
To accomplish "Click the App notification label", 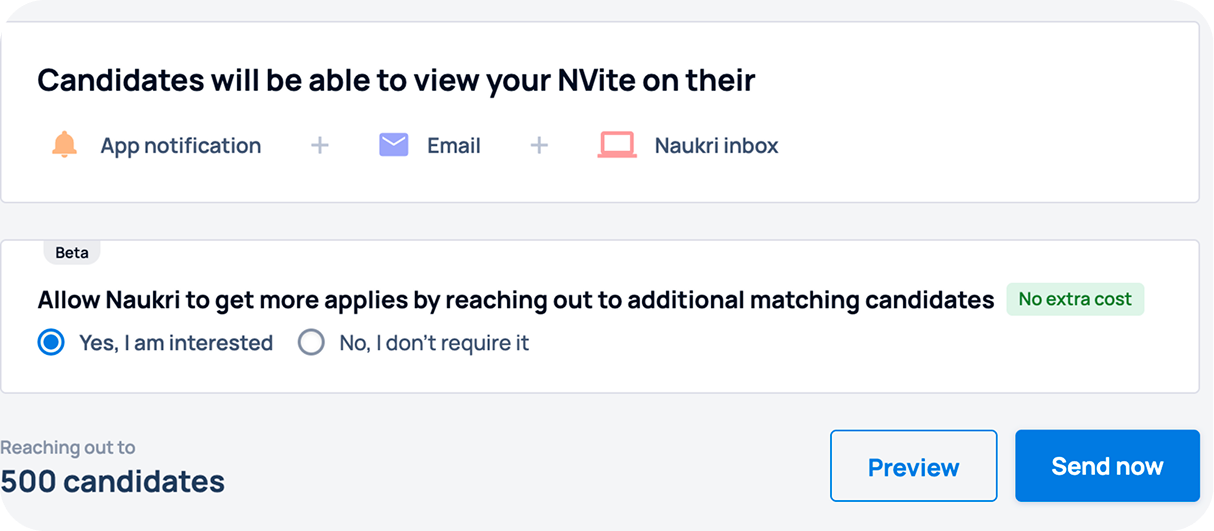I will coord(181,146).
